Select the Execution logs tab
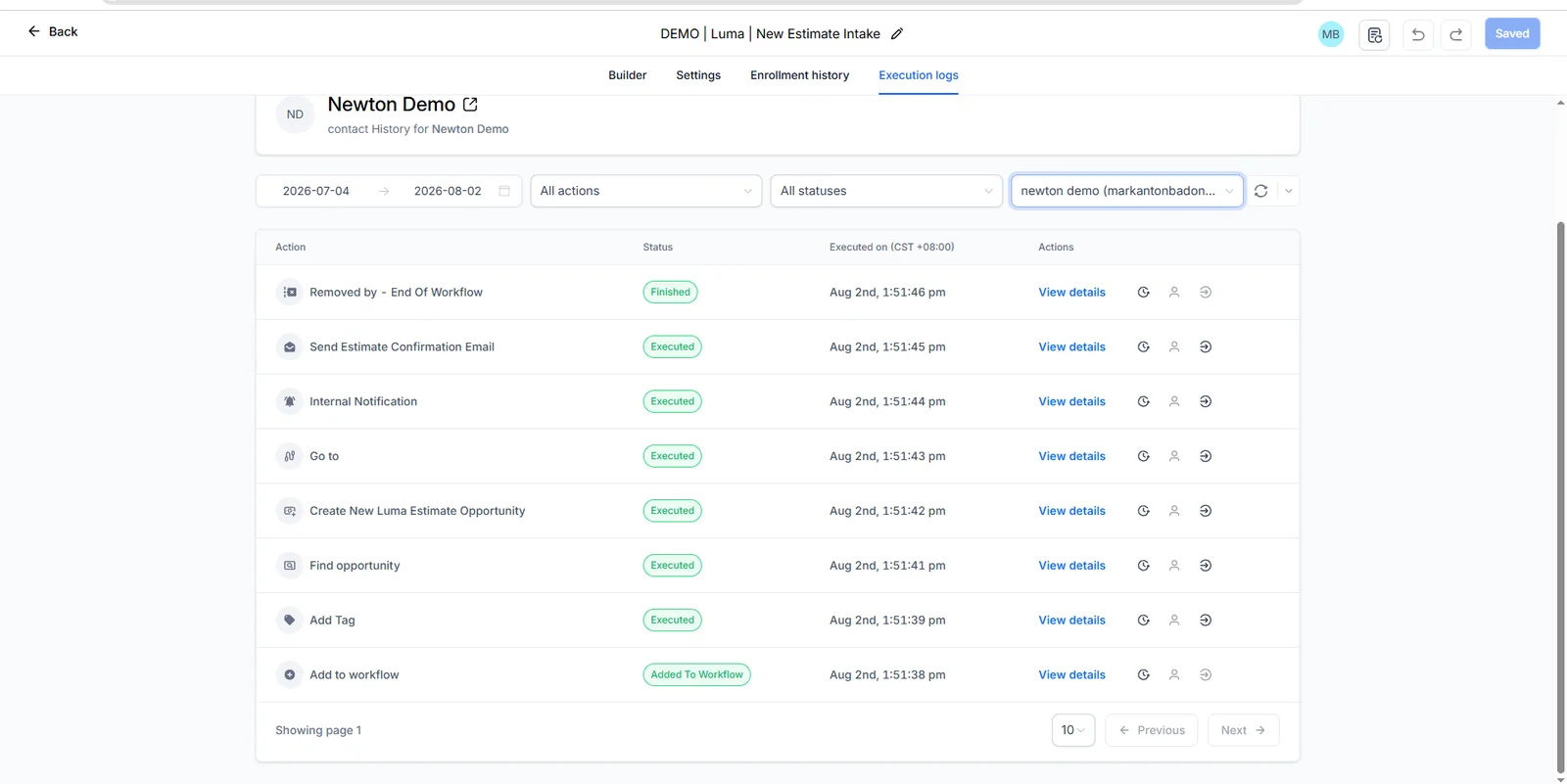 pos(919,75)
